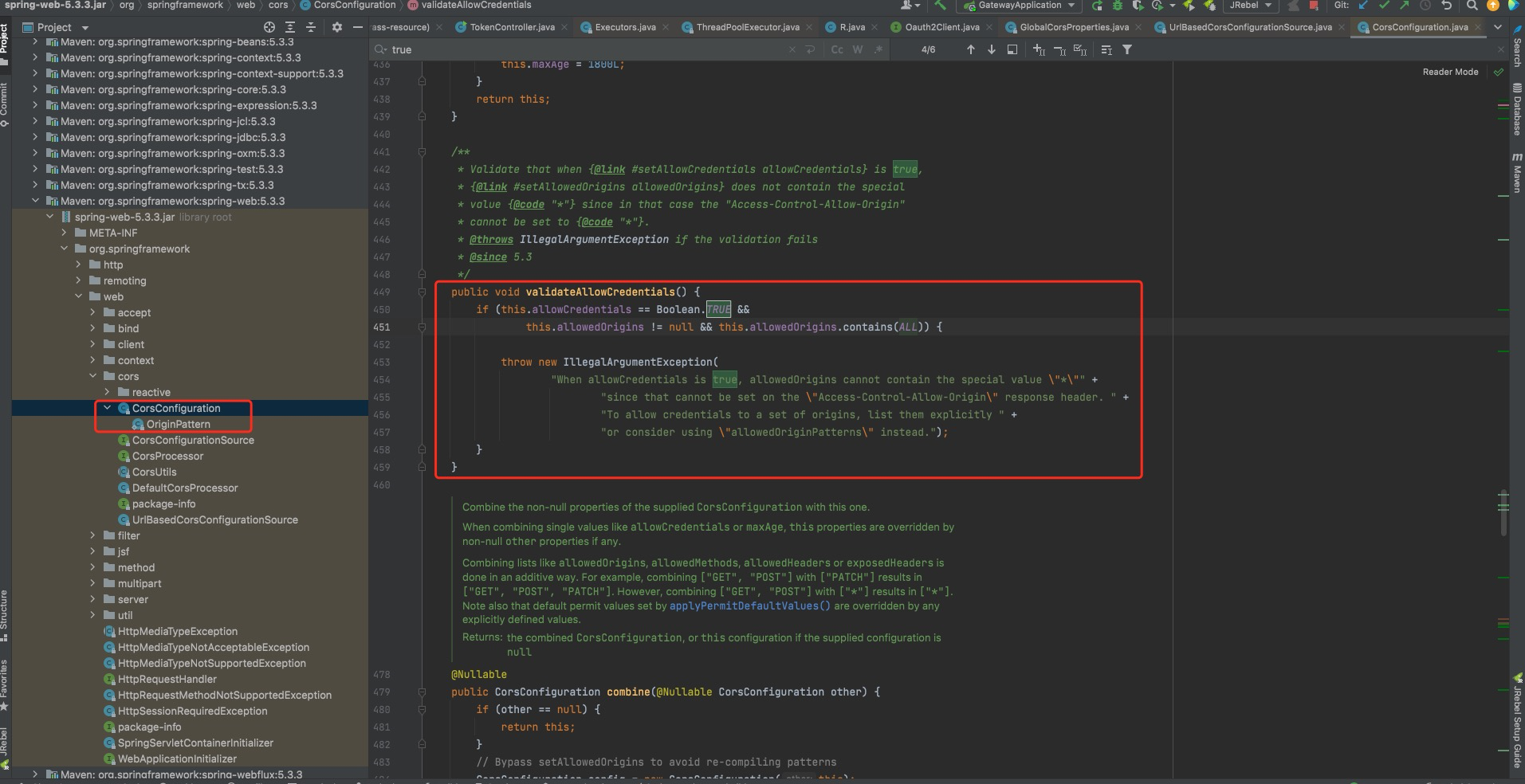Viewport: 1525px width, 784px height.
Task: Stop the running application
Action: coord(1313,6)
